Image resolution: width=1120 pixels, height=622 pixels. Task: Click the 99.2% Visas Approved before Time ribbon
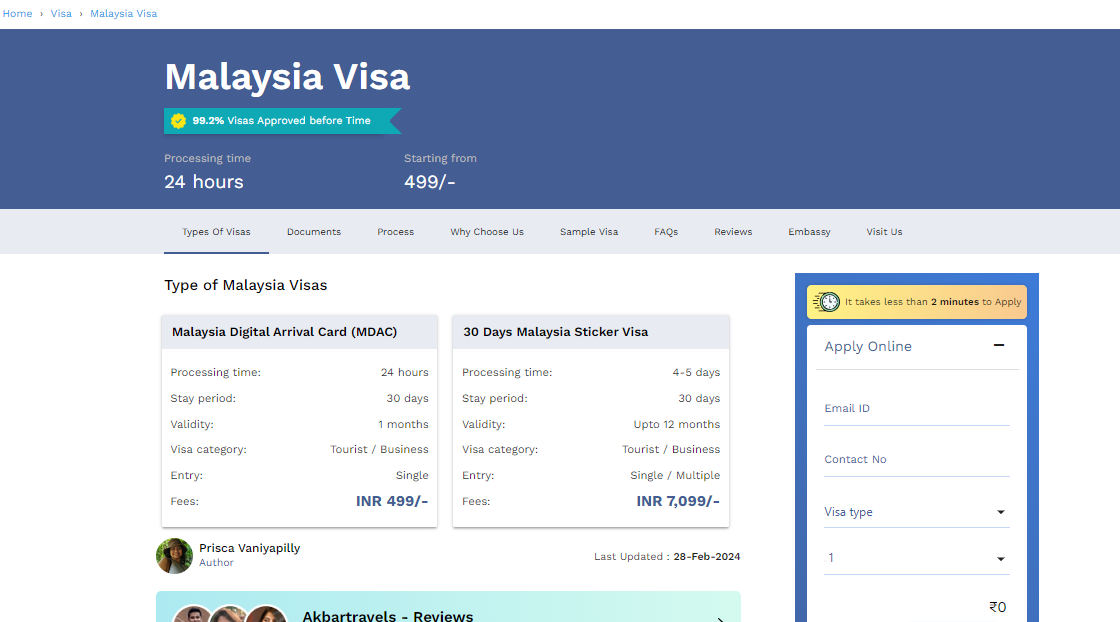coord(282,121)
